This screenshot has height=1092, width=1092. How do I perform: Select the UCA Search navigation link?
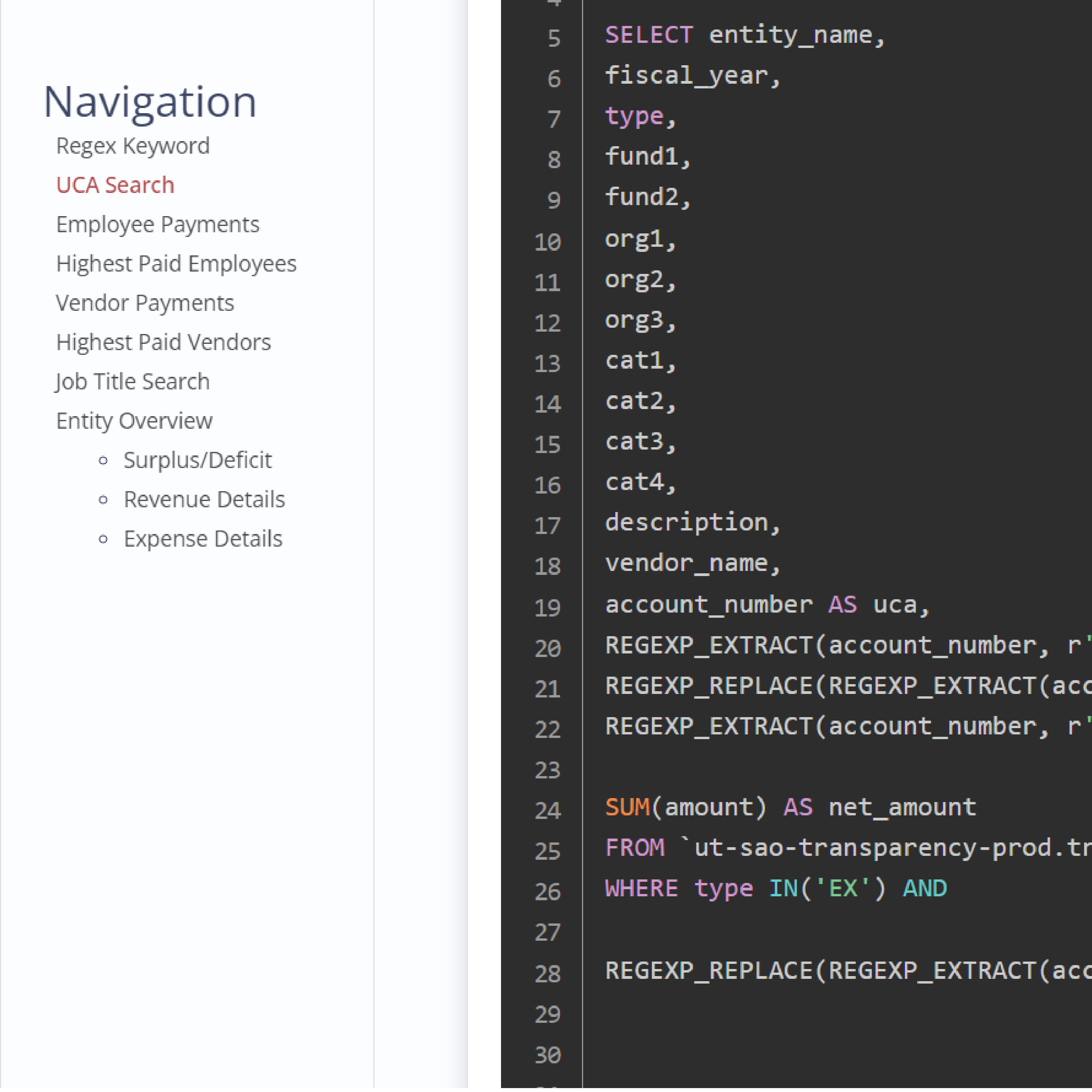(115, 185)
